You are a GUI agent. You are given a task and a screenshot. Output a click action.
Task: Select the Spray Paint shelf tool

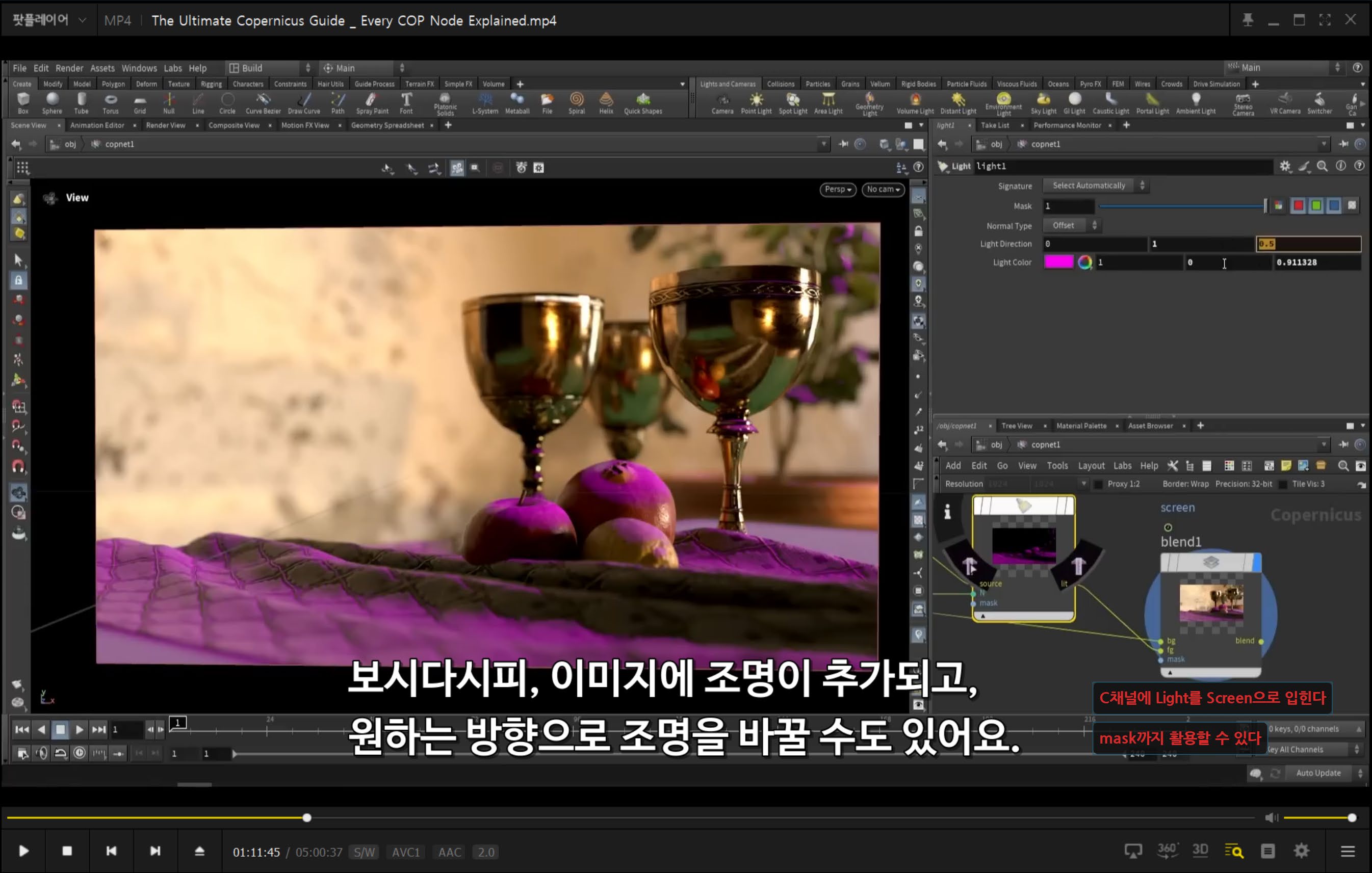pos(372,103)
